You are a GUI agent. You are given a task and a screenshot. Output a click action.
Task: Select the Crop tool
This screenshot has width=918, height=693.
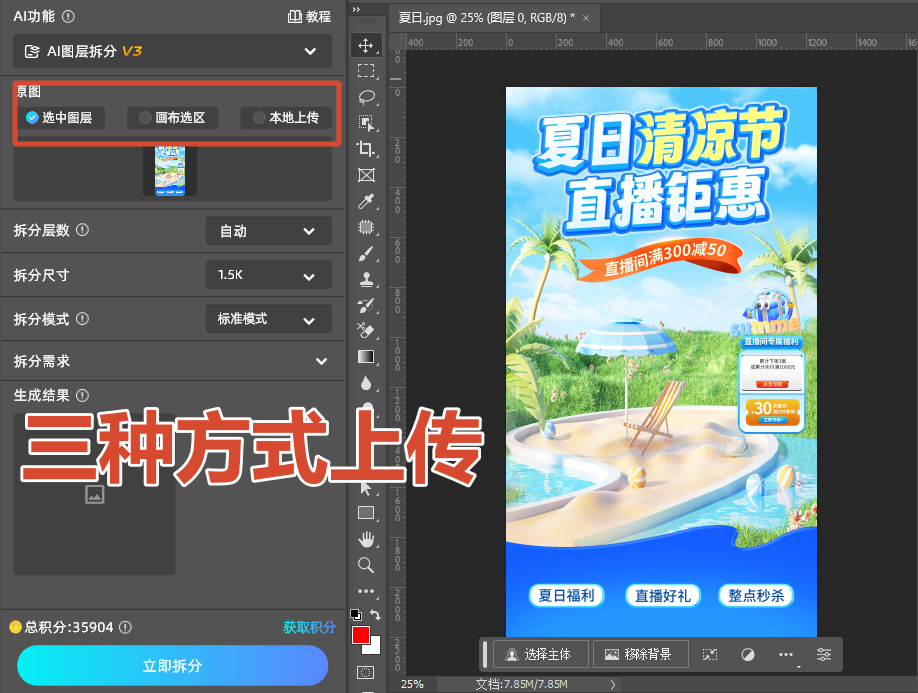[x=366, y=149]
